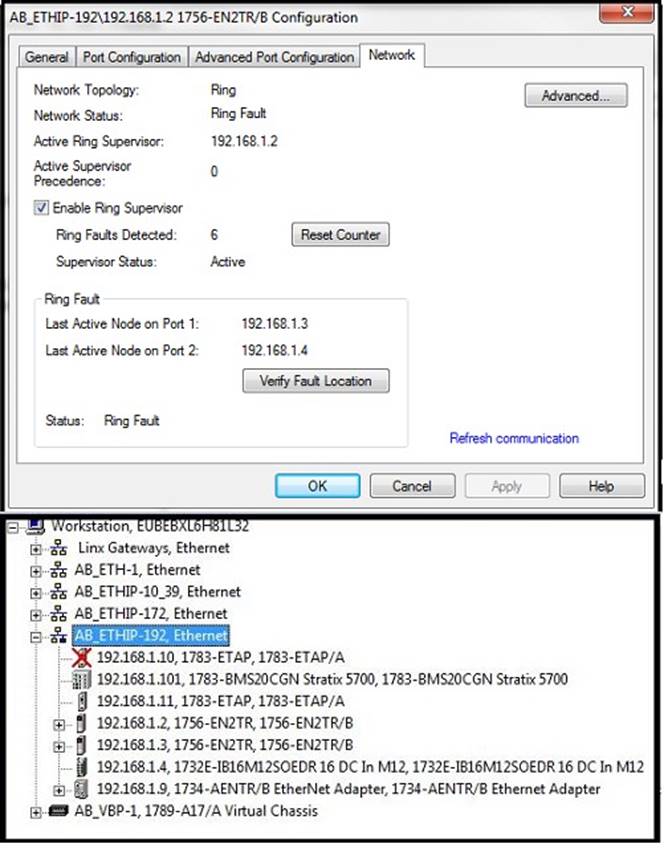Click the 192.168.1.3 EN2TR module icon

pyautogui.click(x=81, y=745)
